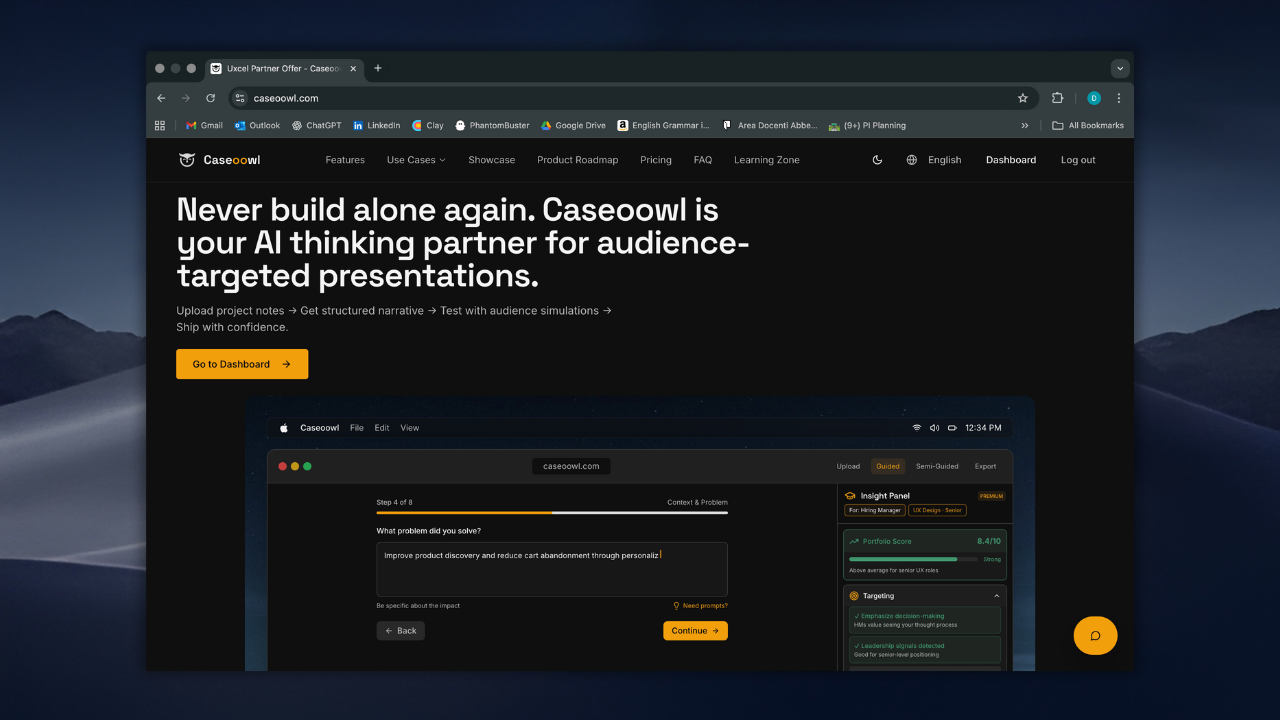Open the Dashboard link in header

tap(1011, 160)
